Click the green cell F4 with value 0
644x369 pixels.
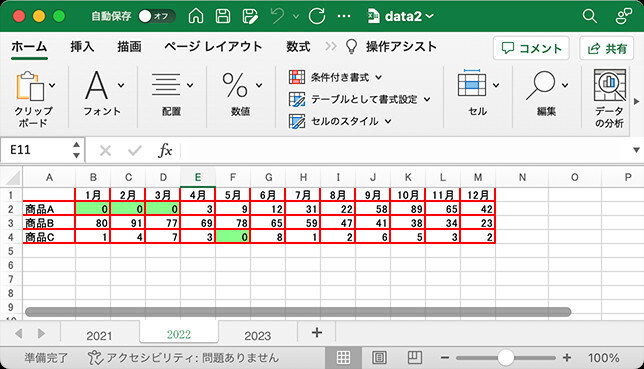click(232, 237)
